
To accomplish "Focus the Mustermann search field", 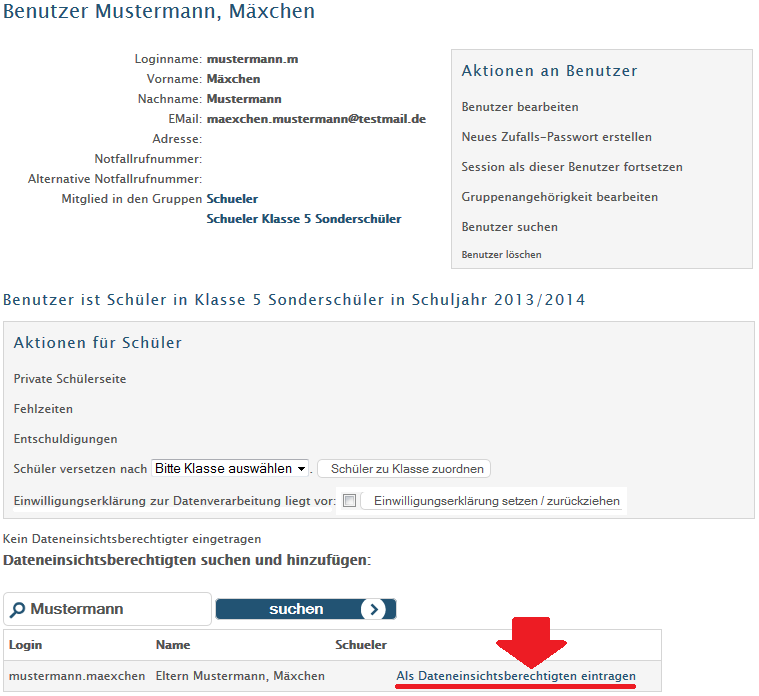I will 107,609.
